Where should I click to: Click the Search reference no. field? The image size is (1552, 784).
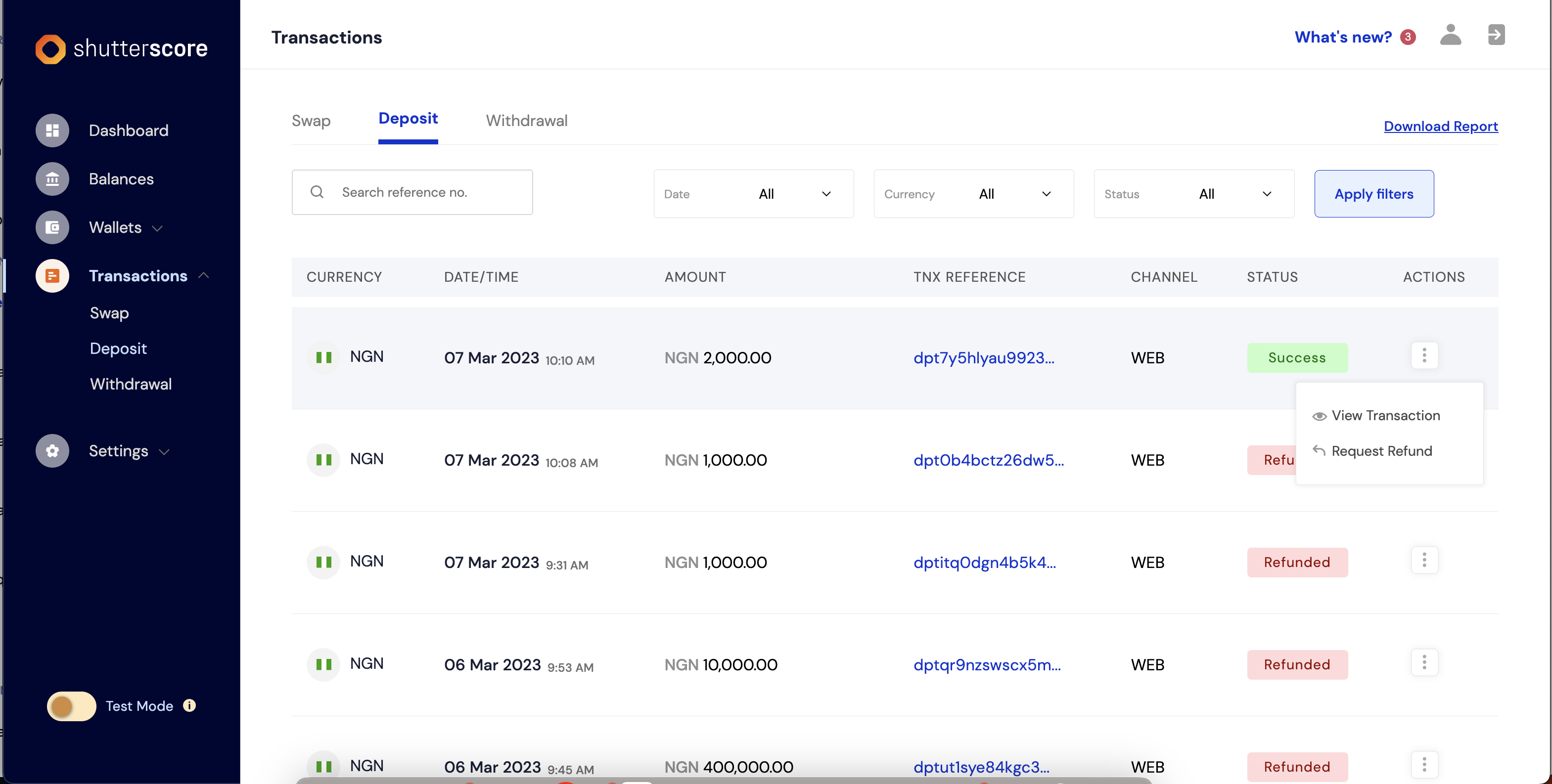(412, 192)
